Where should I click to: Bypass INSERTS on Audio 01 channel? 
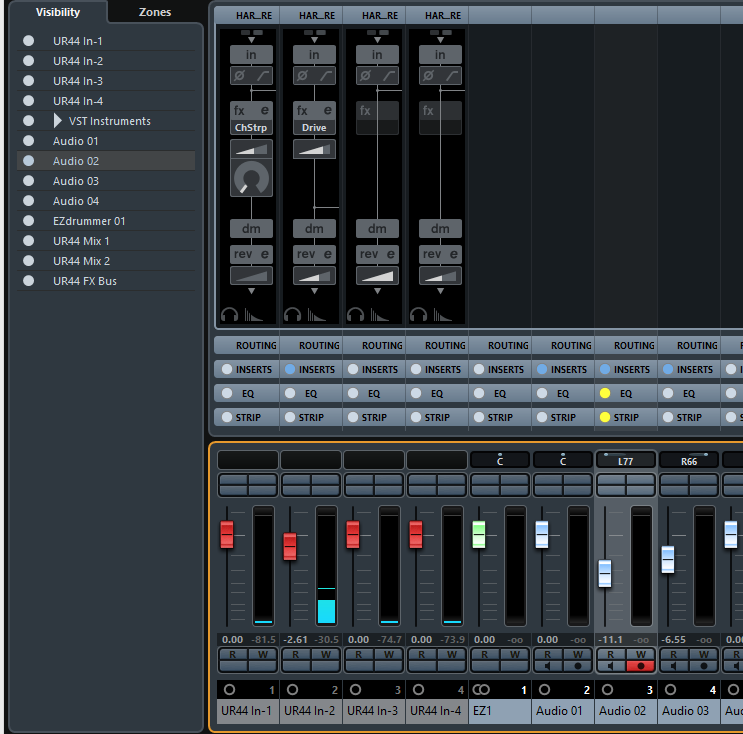click(542, 369)
